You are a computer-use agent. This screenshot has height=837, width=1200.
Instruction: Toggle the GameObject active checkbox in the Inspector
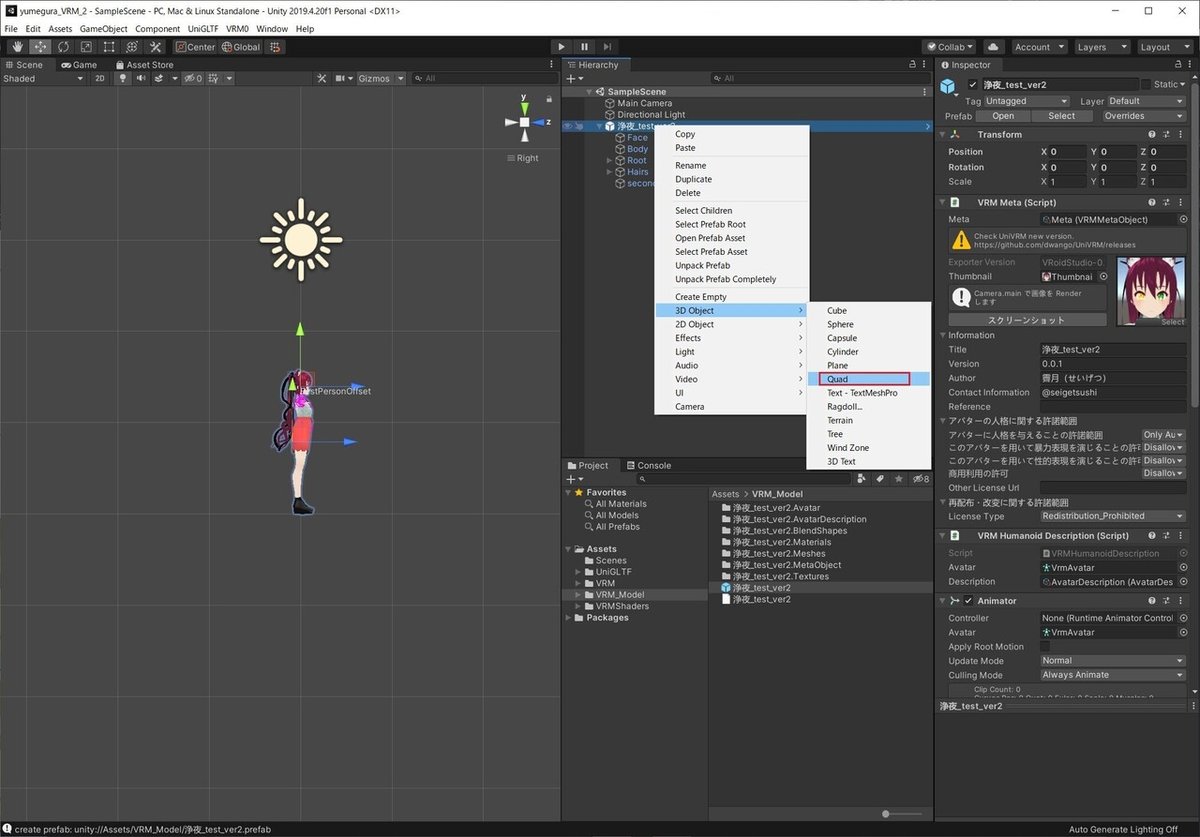tap(973, 85)
